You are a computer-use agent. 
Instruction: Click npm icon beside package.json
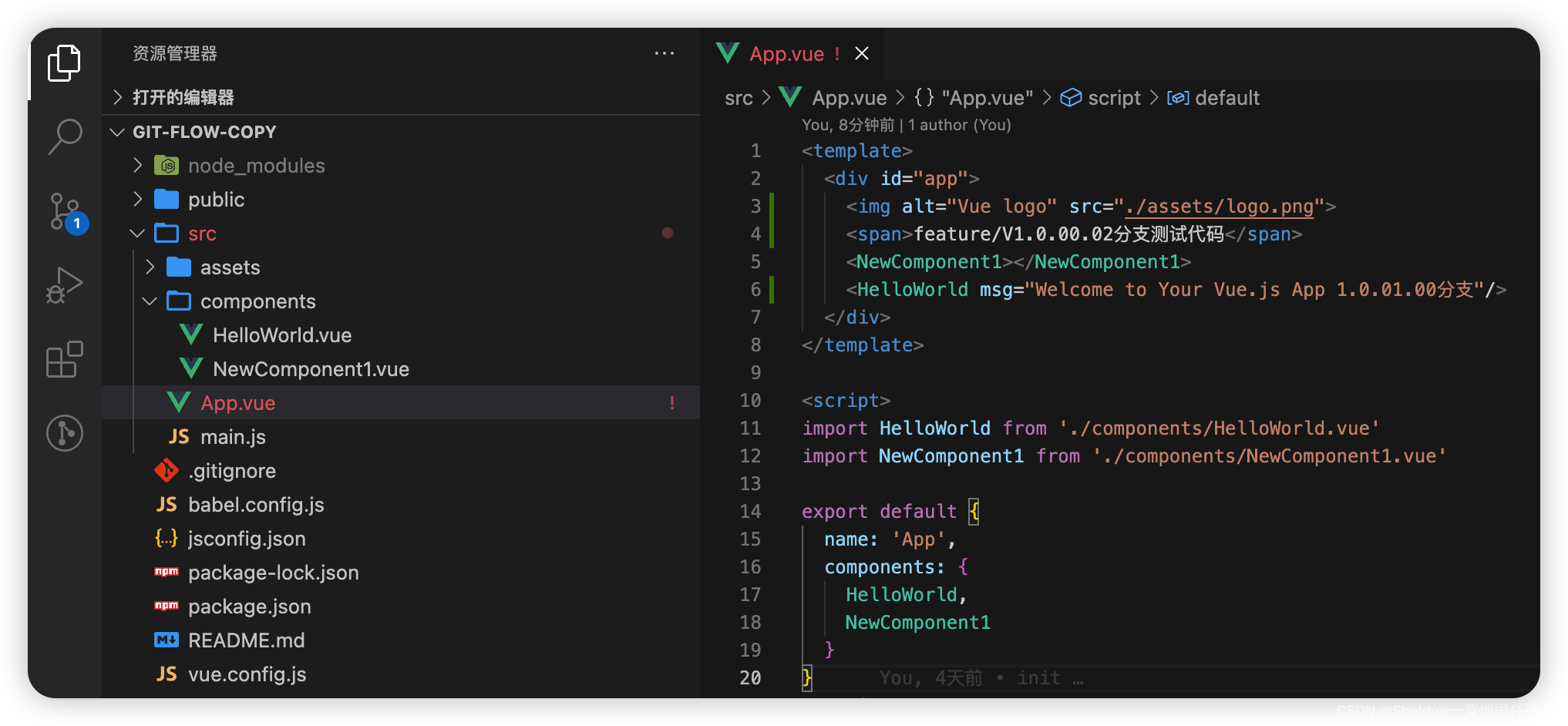[167, 606]
